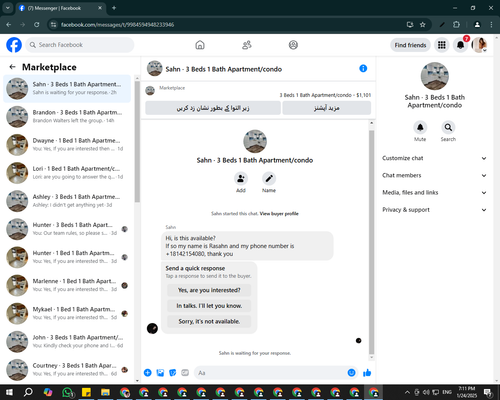Screen dimensions: 500x400
Task: Open the Groups icon in top navigation
Action: pos(293,45)
